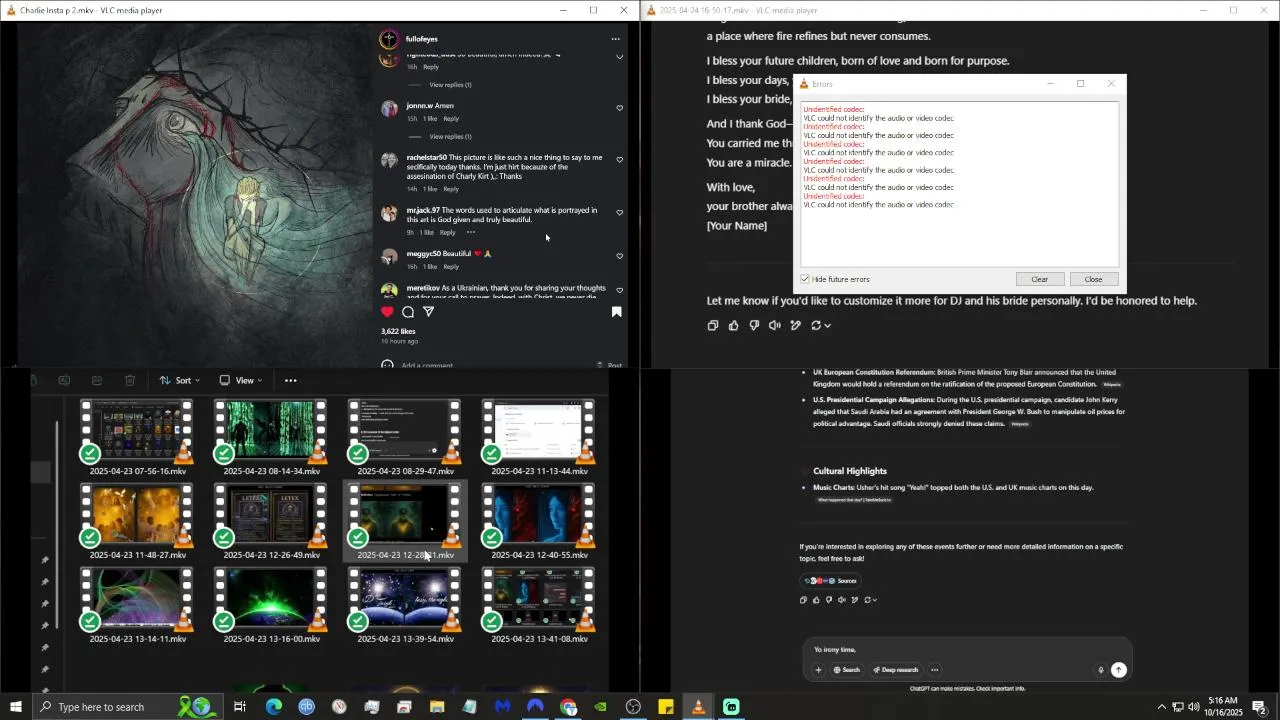Click the Sources button under ChatGPT response
1280x720 pixels.
[x=830, y=581]
